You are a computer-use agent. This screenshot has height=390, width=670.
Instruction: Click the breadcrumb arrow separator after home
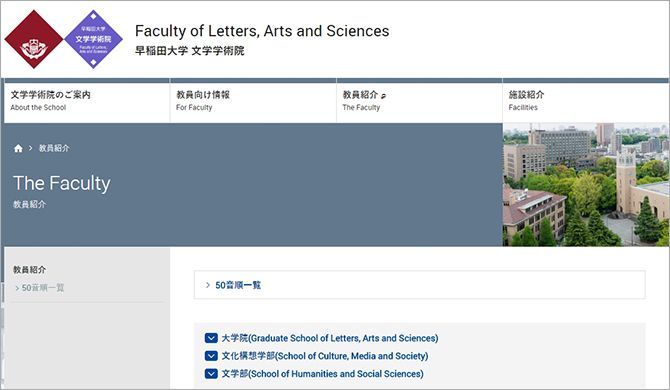point(30,148)
